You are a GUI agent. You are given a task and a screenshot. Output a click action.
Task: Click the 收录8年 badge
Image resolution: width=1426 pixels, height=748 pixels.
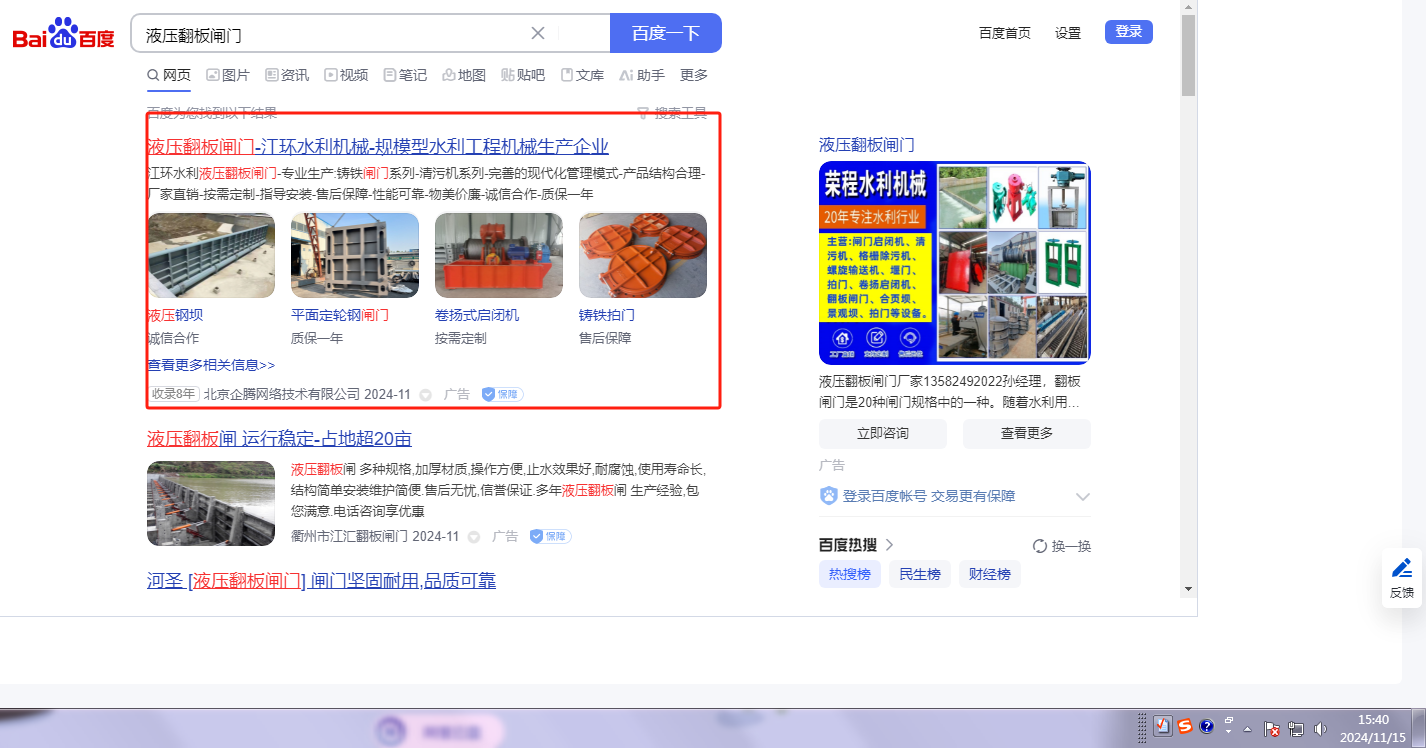tap(174, 394)
